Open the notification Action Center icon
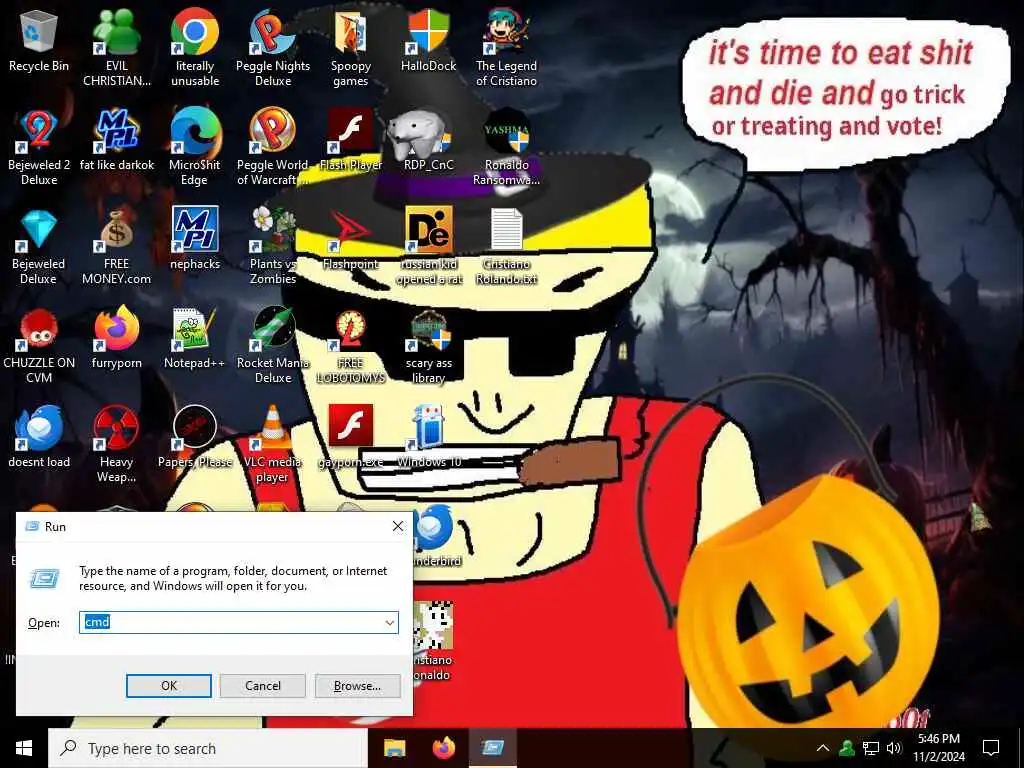 (x=991, y=748)
